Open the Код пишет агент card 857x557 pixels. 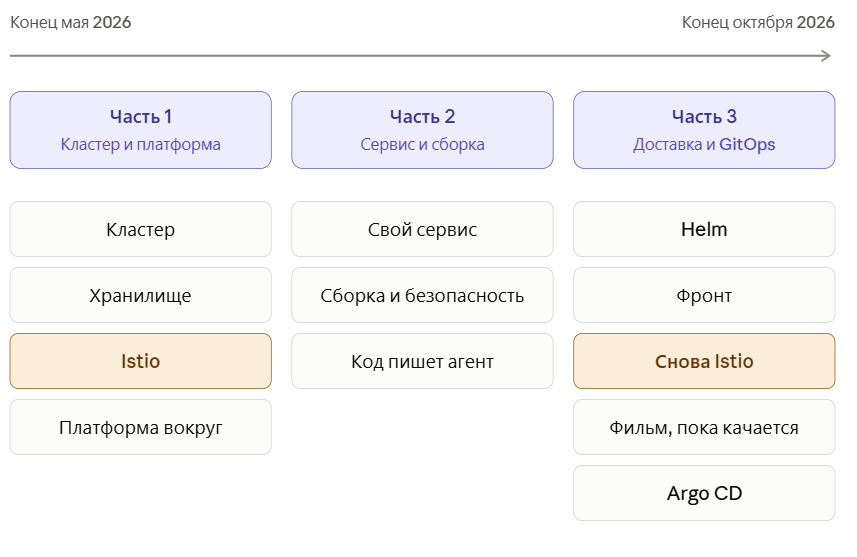(x=422, y=361)
